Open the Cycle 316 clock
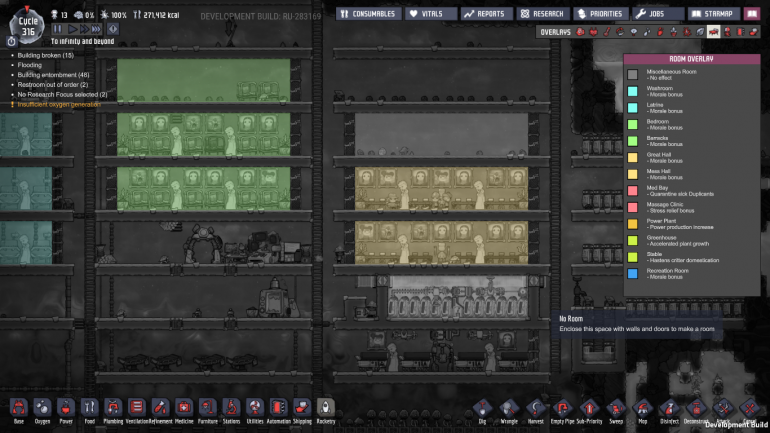 (28, 26)
